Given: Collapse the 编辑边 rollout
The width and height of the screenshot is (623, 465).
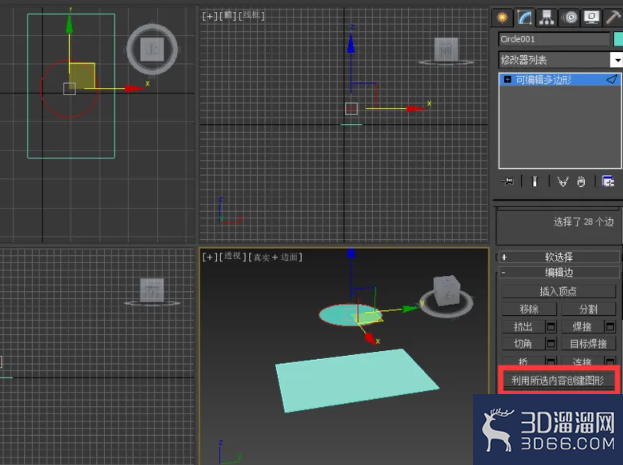Looking at the screenshot, I should (558, 272).
